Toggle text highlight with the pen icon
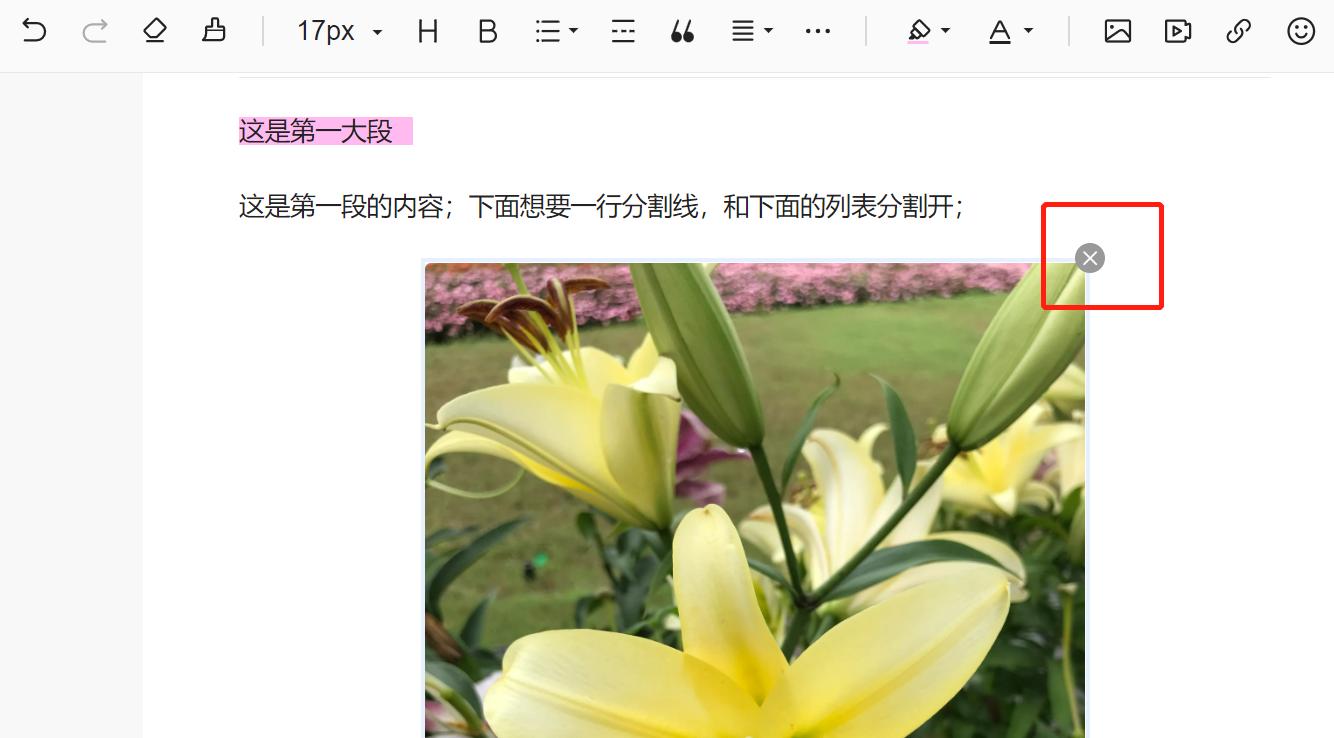Image resolution: width=1334 pixels, height=738 pixels. [x=920, y=31]
